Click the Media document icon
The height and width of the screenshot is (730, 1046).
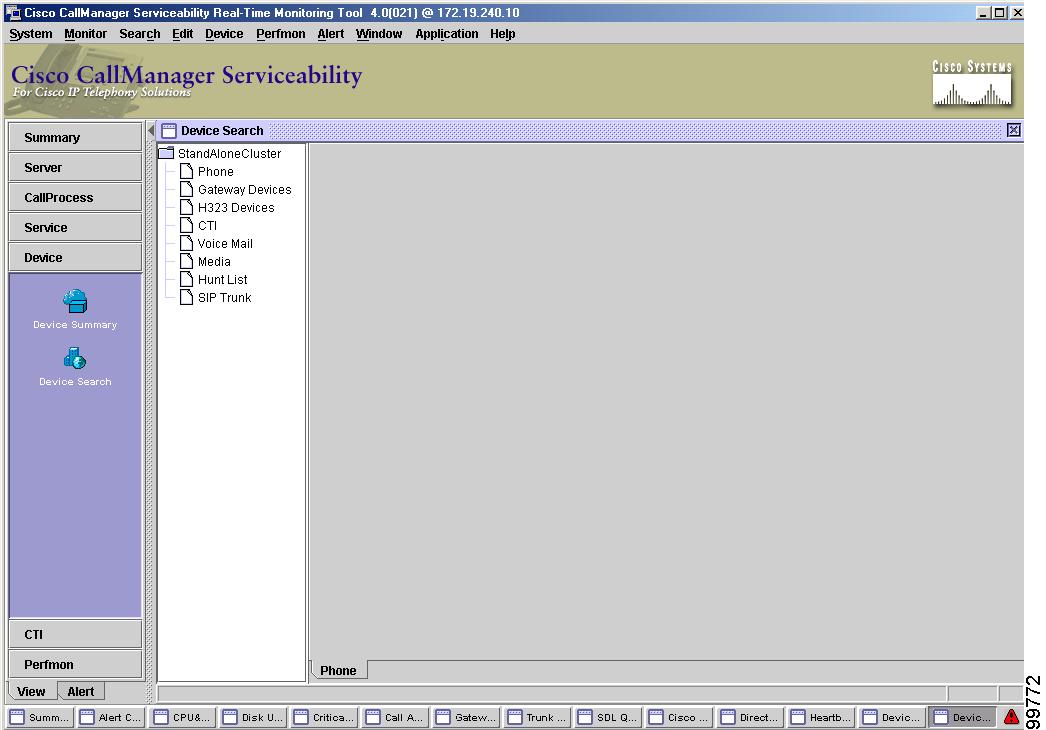click(x=187, y=262)
